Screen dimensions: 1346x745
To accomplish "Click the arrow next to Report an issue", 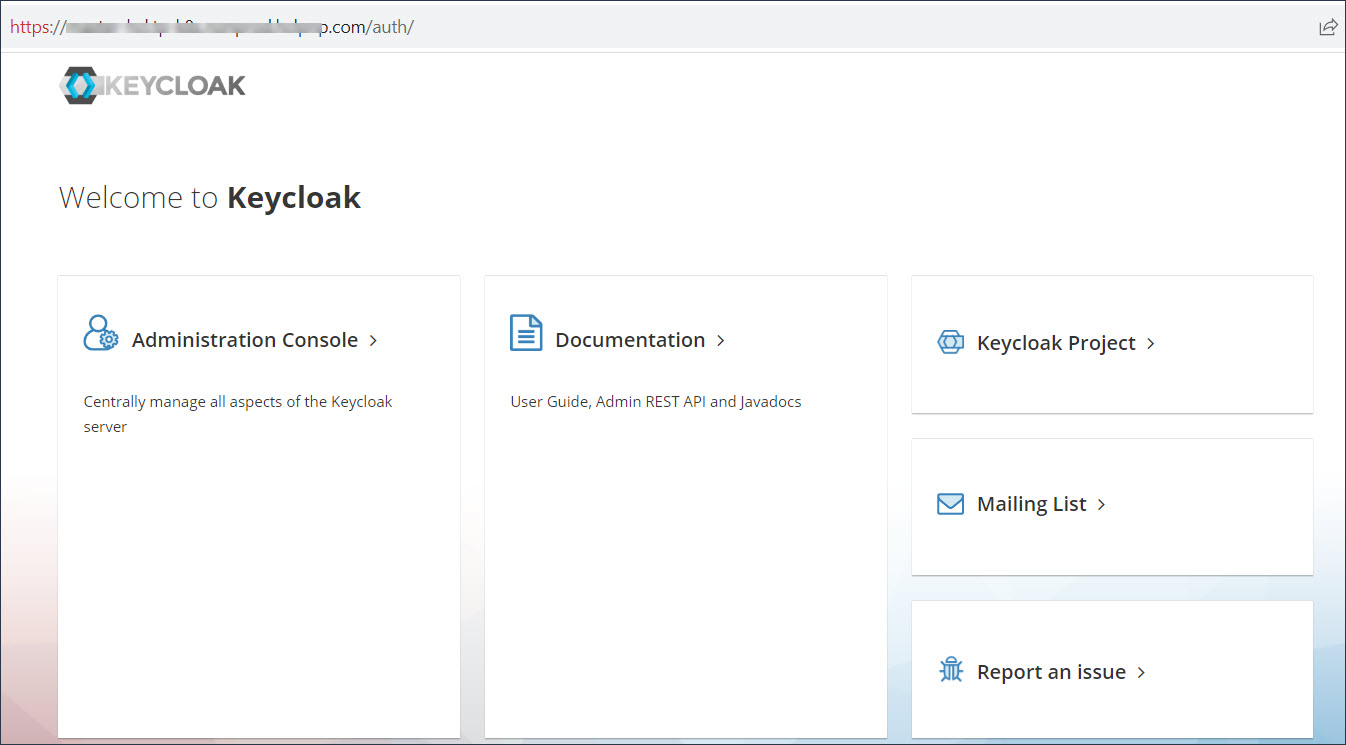I will click(1140, 672).
